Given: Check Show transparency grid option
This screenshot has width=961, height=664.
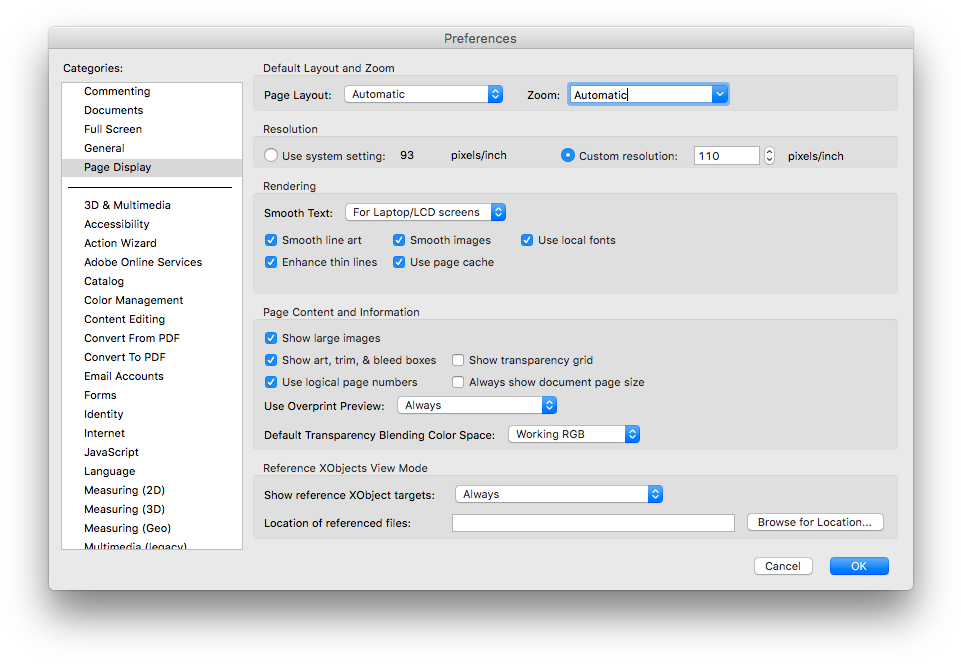Looking at the screenshot, I should tap(458, 360).
